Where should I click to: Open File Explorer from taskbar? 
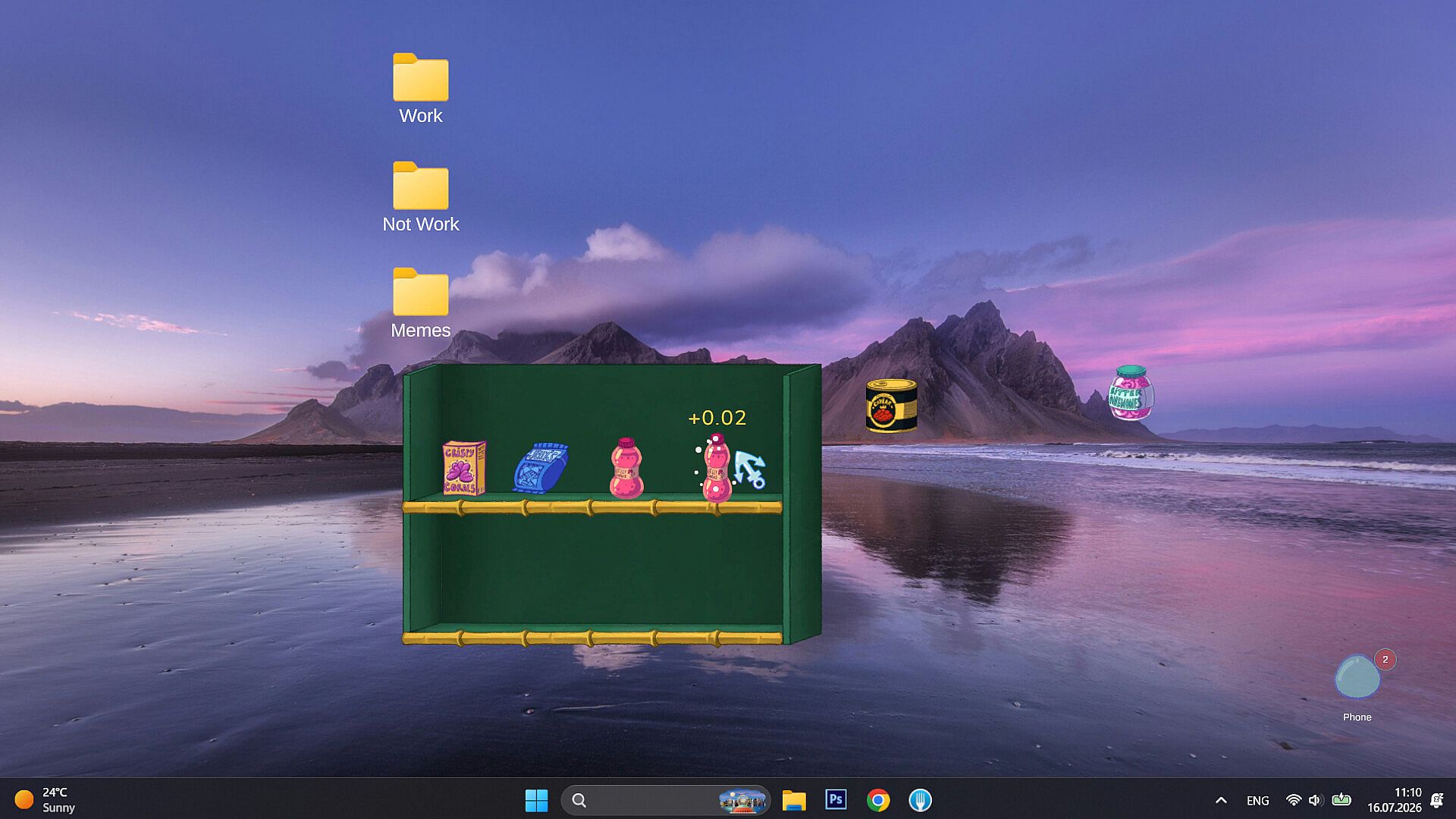click(x=794, y=800)
